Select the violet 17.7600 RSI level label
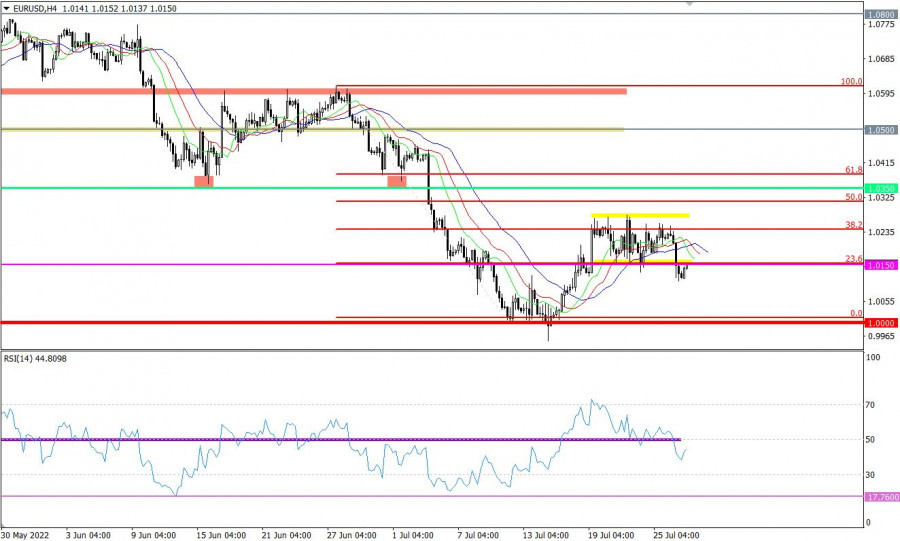Screen dimensions: 900x541 [881, 496]
